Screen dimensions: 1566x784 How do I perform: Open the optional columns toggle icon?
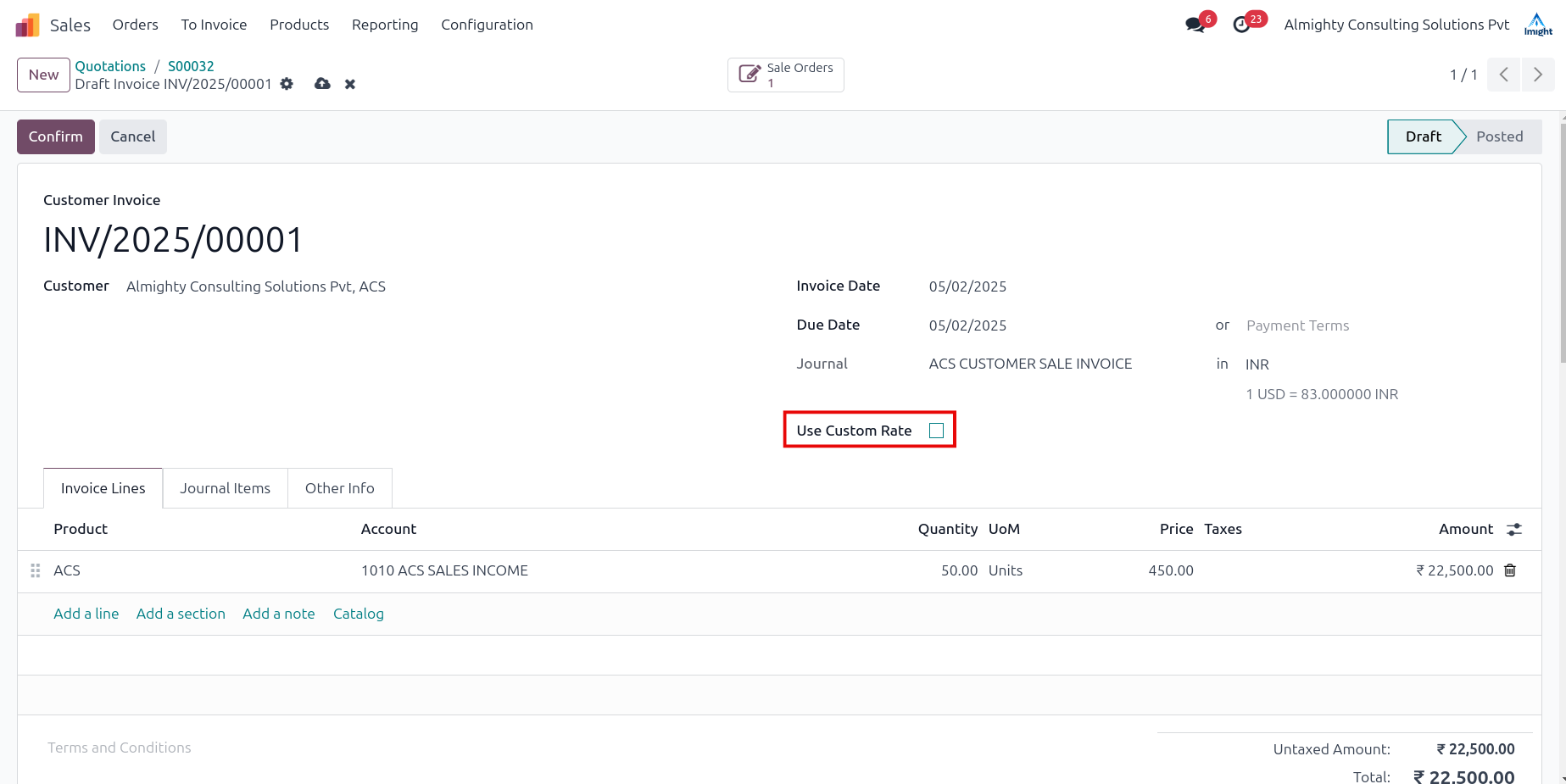[1515, 529]
